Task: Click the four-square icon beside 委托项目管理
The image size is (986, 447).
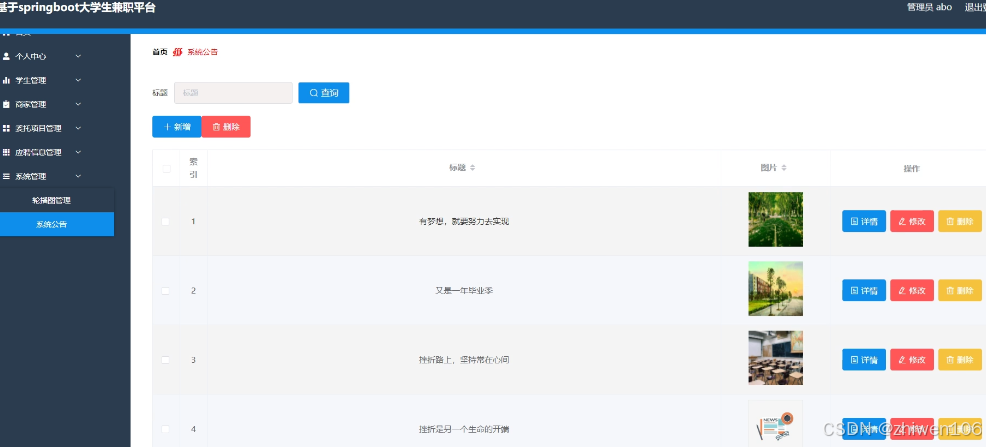Action: click(x=6, y=128)
